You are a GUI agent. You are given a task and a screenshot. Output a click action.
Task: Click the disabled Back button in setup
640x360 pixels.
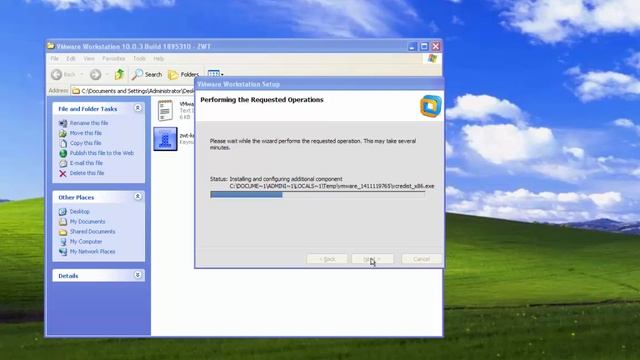click(327, 259)
